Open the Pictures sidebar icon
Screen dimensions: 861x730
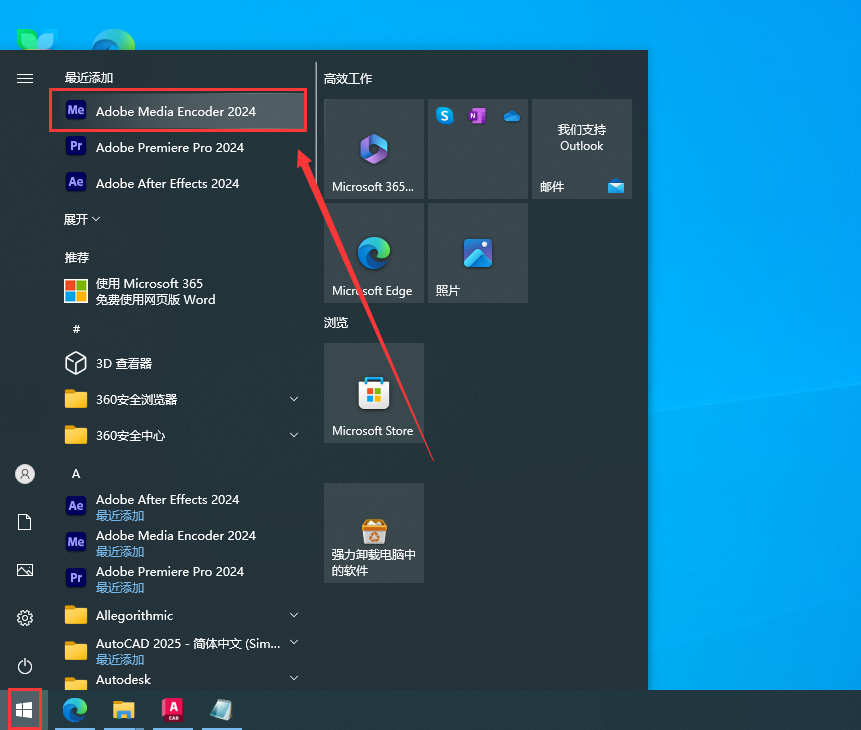[25, 570]
